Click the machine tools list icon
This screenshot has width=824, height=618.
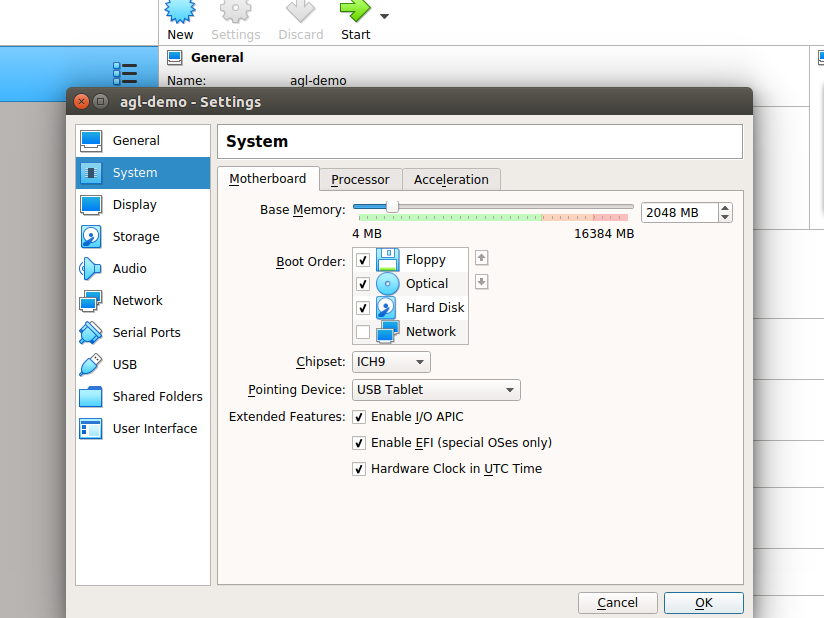coord(125,74)
